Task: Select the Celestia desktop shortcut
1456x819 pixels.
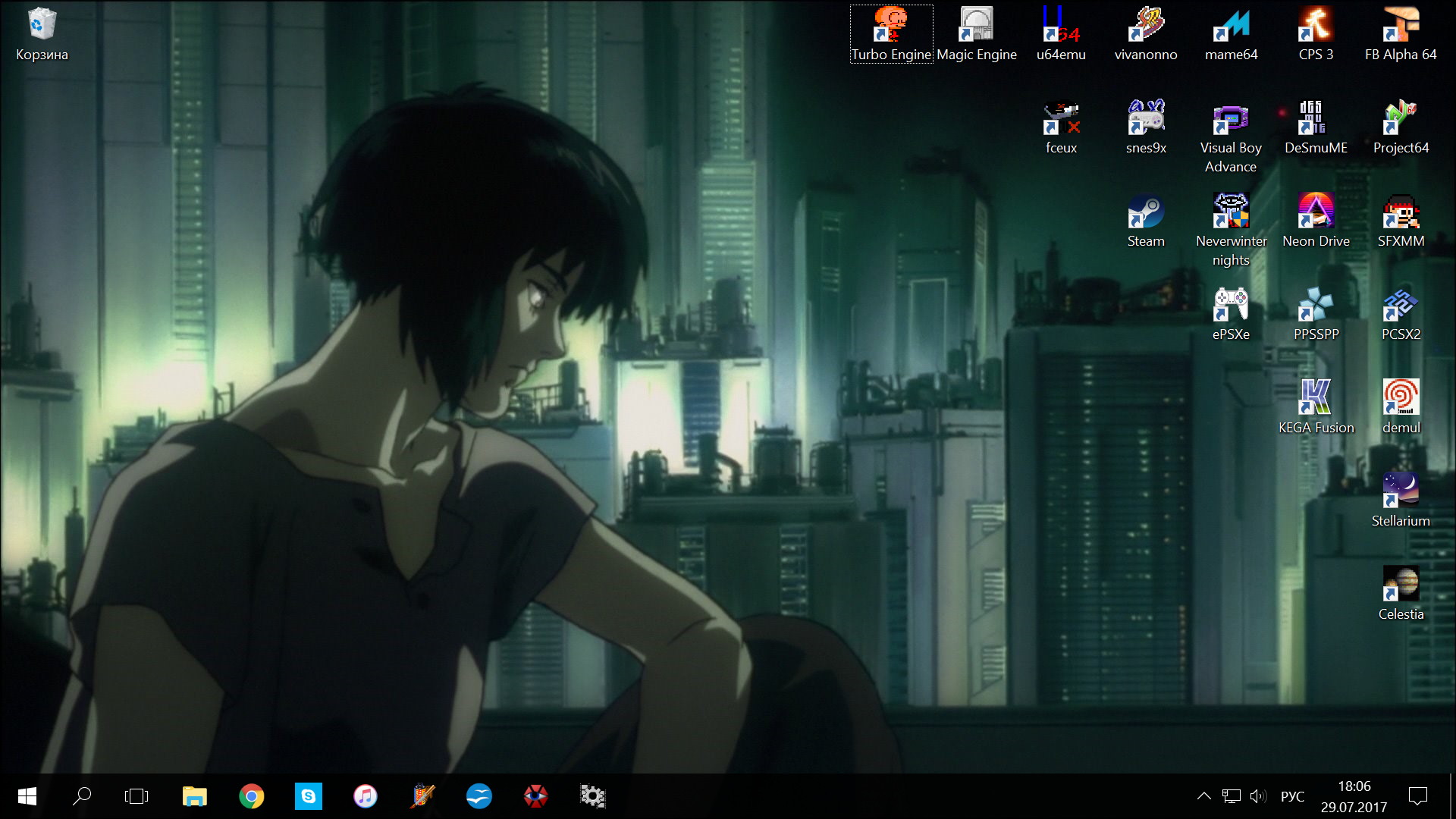Action: pyautogui.click(x=1401, y=595)
